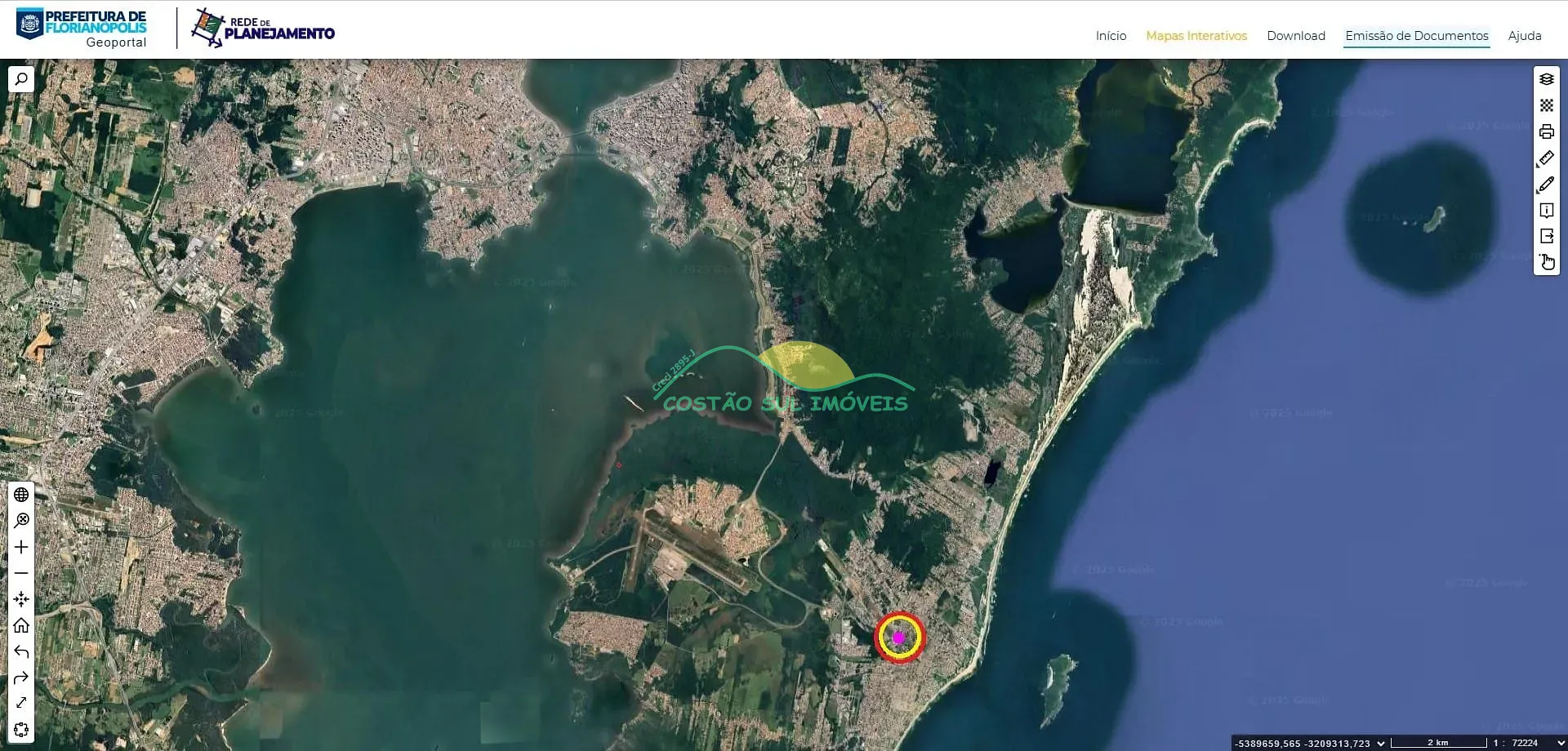
Task: Click the export arrow icon
Action: point(1547,236)
